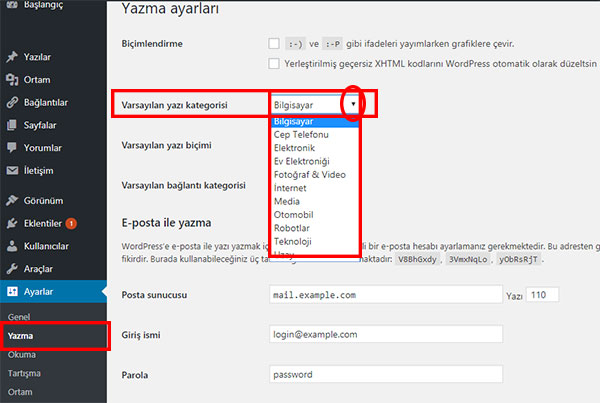600x403 pixels.
Task: Choose Otomobil from the category list
Action: (x=315, y=215)
